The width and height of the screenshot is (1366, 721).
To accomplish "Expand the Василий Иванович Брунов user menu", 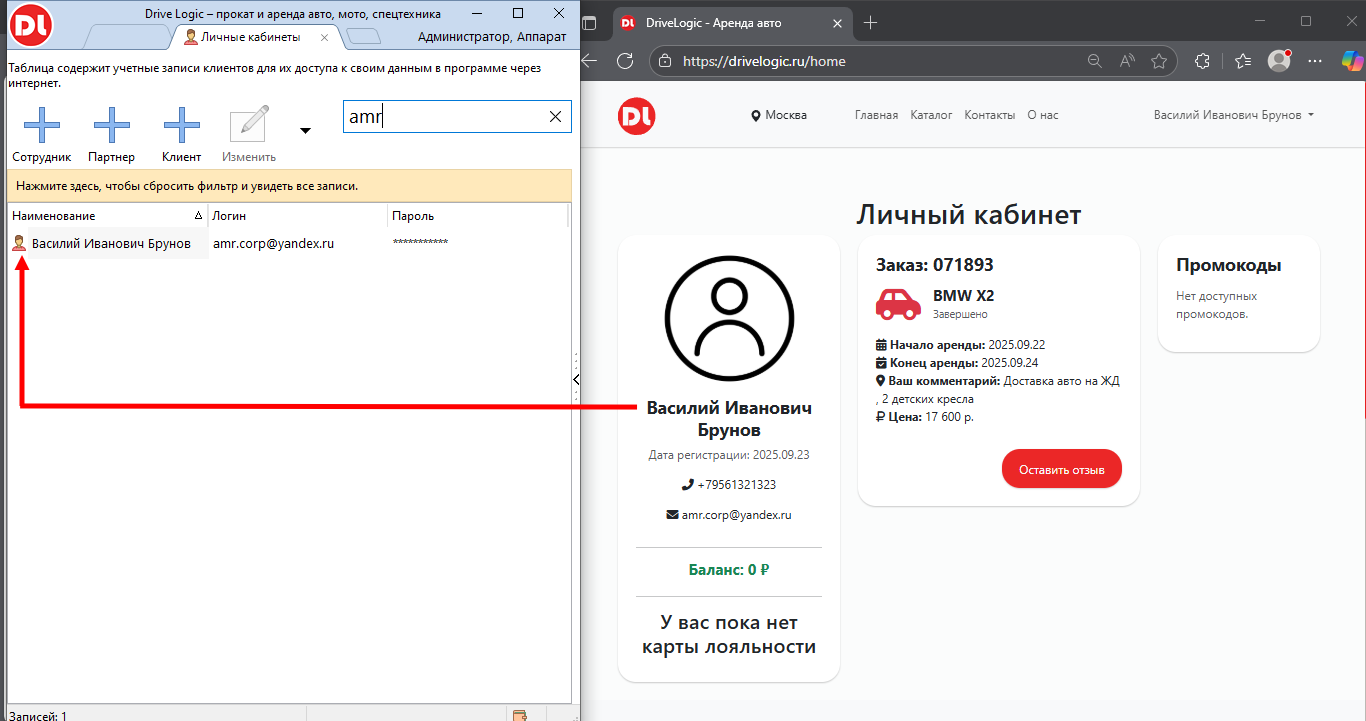I will tap(1234, 115).
